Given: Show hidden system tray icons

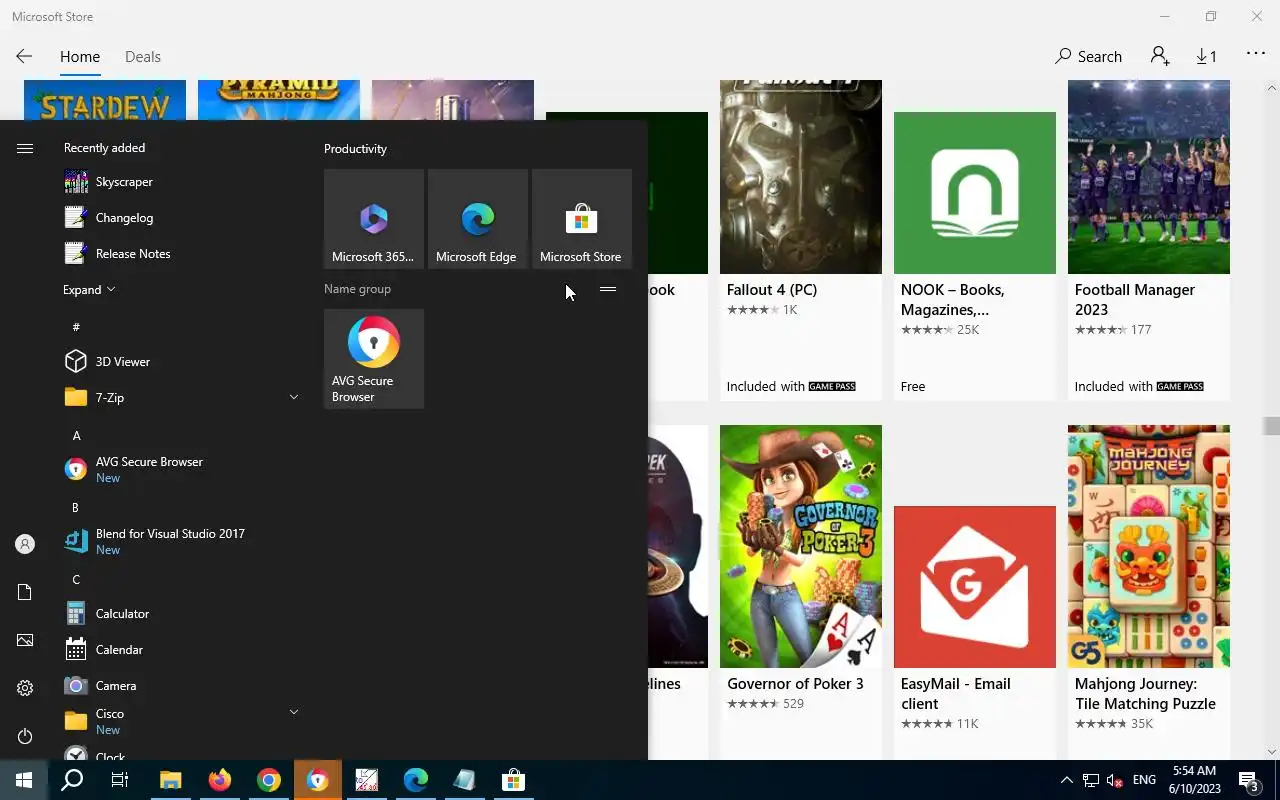Looking at the screenshot, I should [1066, 780].
